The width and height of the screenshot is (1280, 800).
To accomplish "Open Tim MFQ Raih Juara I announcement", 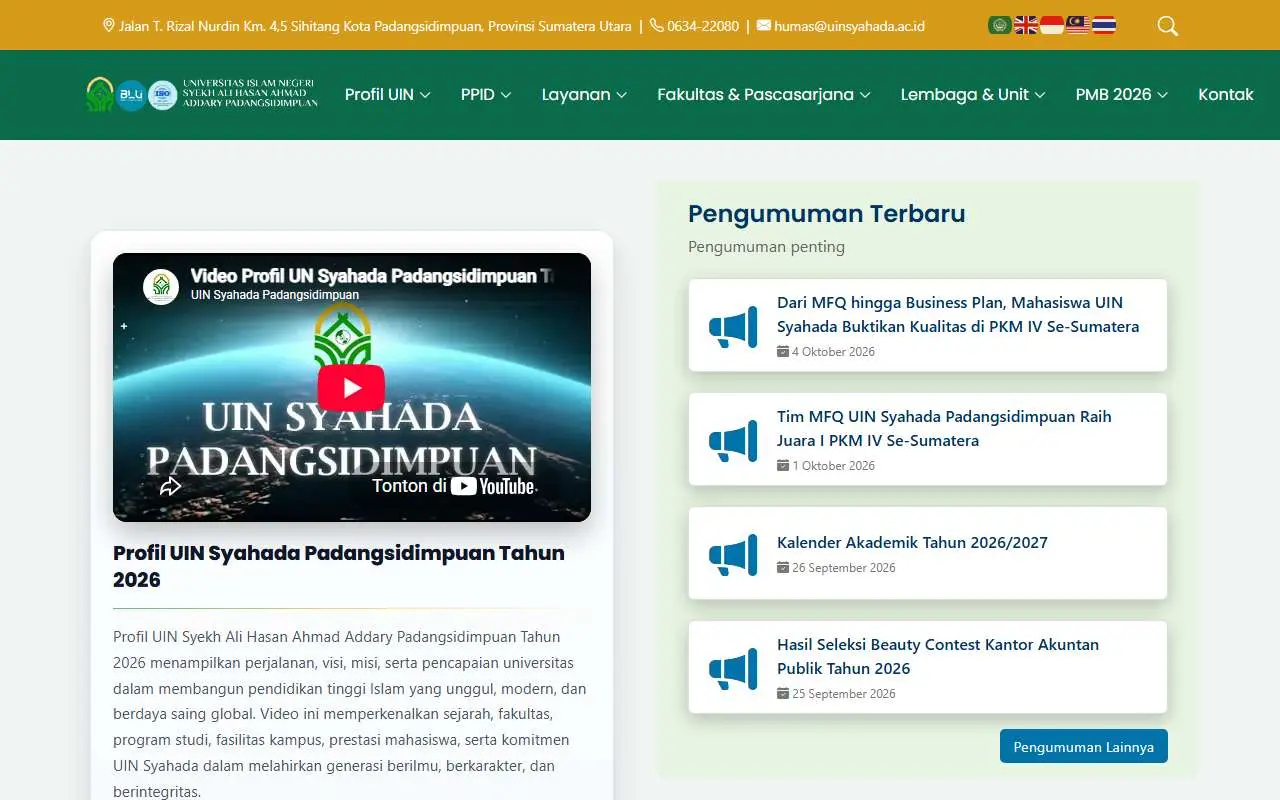I will (944, 428).
